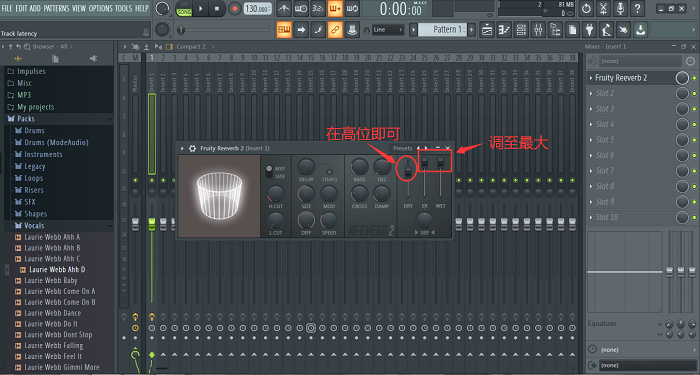Image resolution: width=700 pixels, height=375 pixels.
Task: Click the link/multilink controllers icon
Action: pos(335,30)
